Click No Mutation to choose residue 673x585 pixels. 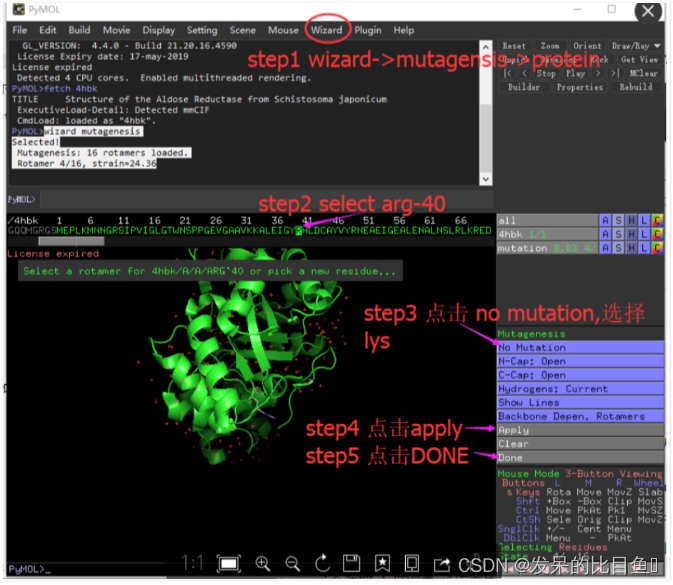coord(580,347)
